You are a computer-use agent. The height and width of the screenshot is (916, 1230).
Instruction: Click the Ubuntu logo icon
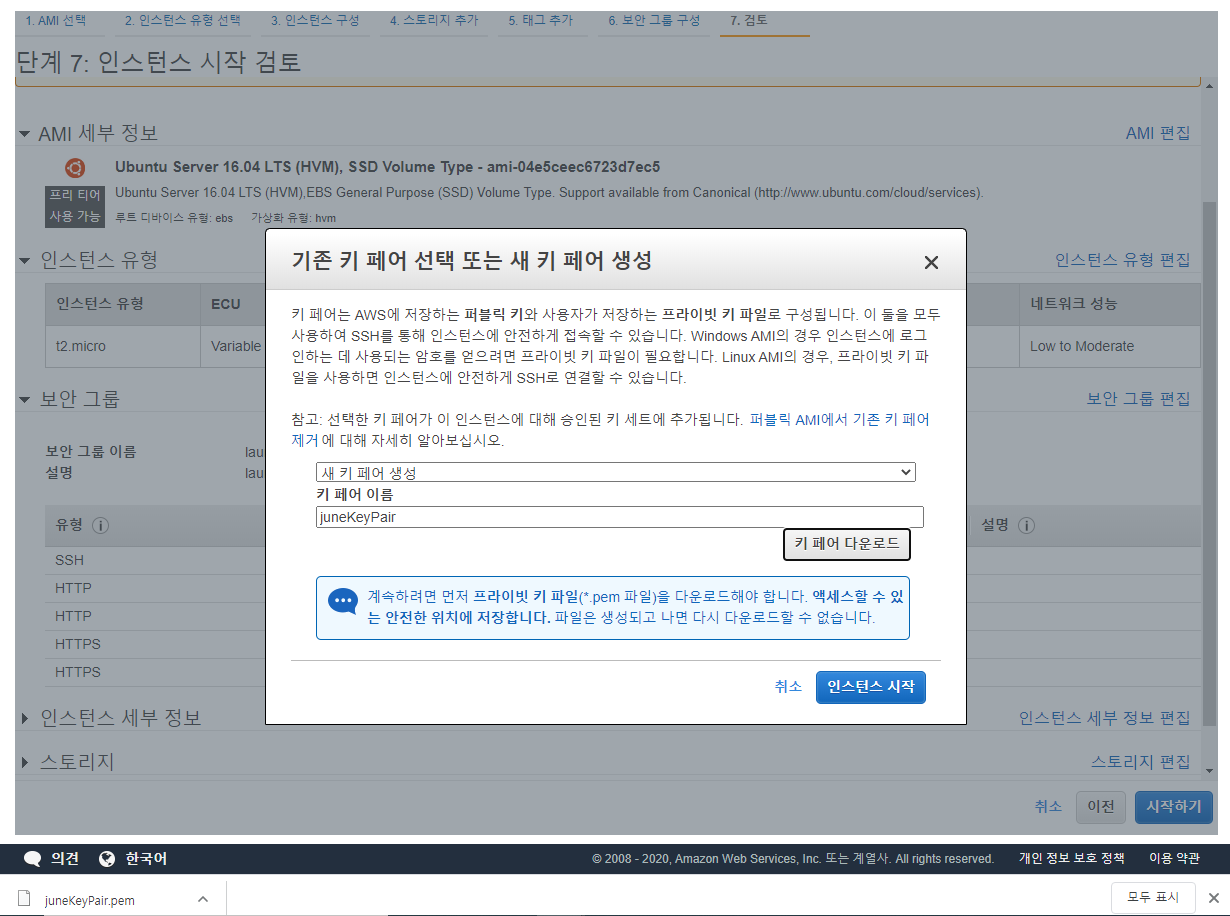(75, 167)
